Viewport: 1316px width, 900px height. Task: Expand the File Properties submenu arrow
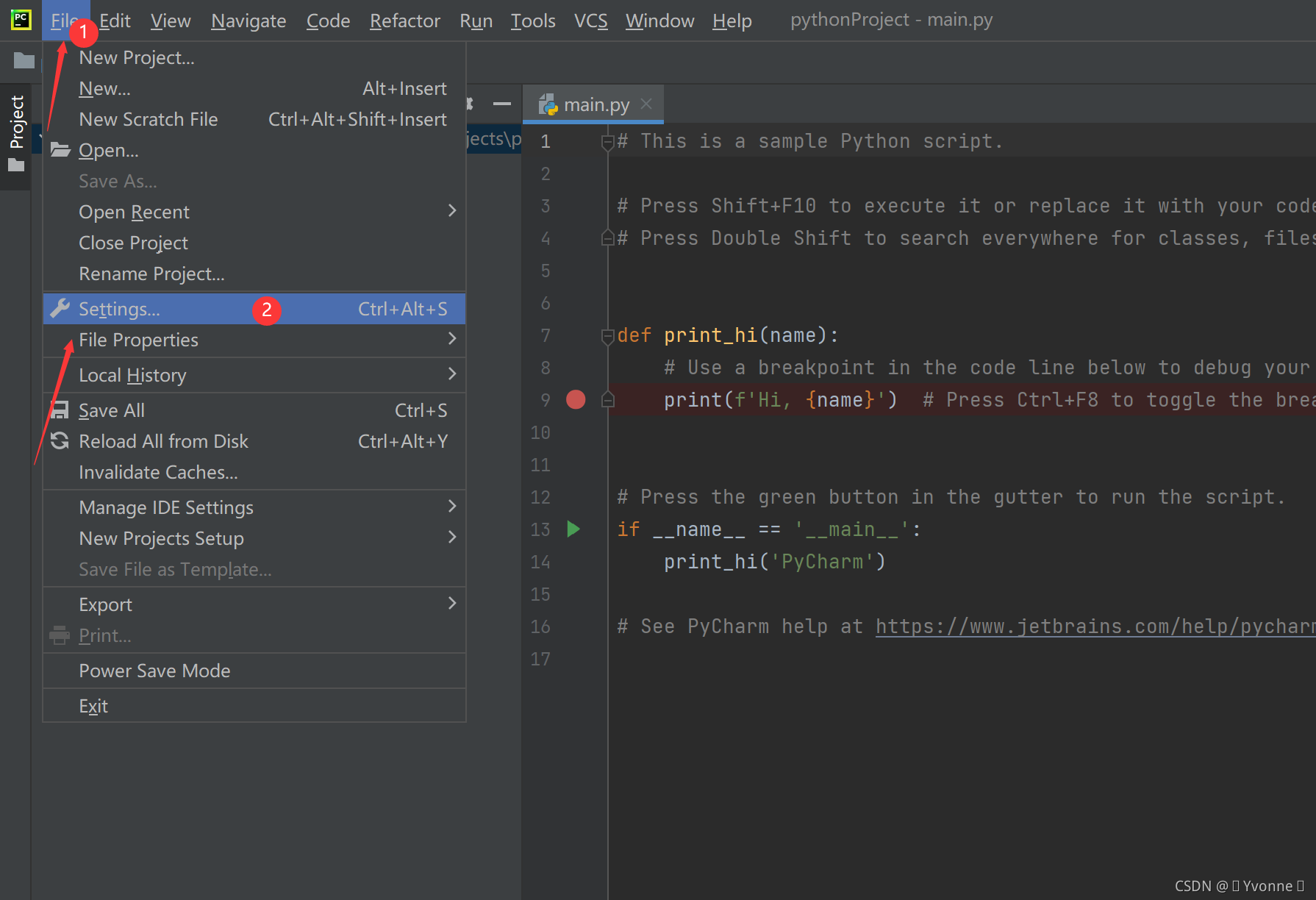click(452, 339)
